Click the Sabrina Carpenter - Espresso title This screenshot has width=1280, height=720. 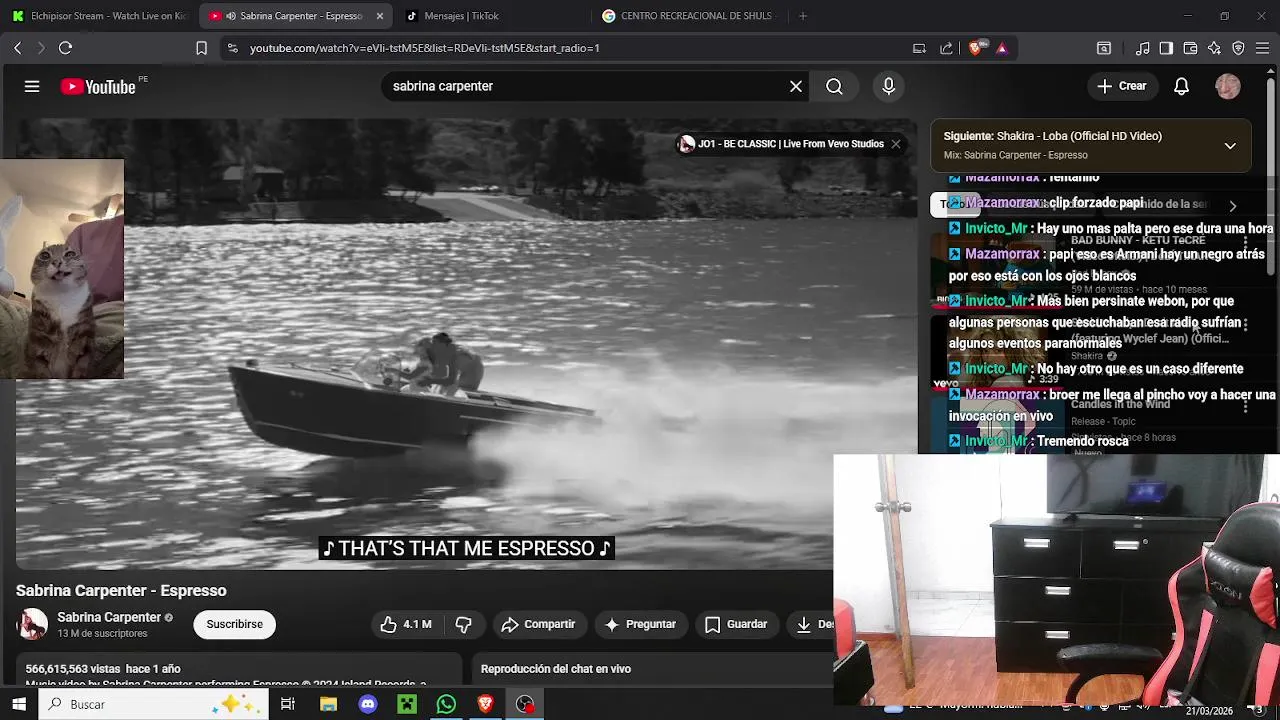pos(121,591)
